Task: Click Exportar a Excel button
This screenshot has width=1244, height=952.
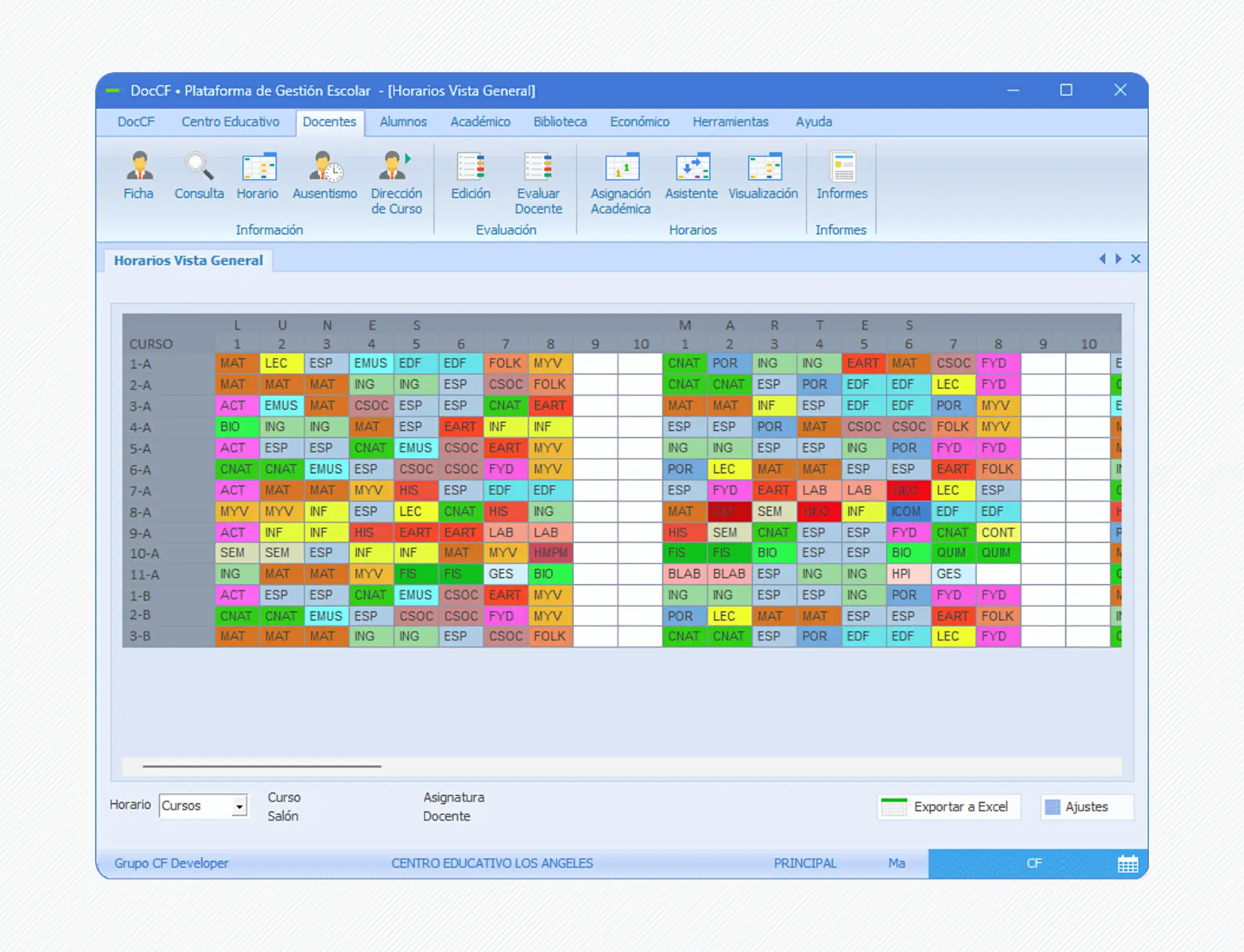Action: 949,807
